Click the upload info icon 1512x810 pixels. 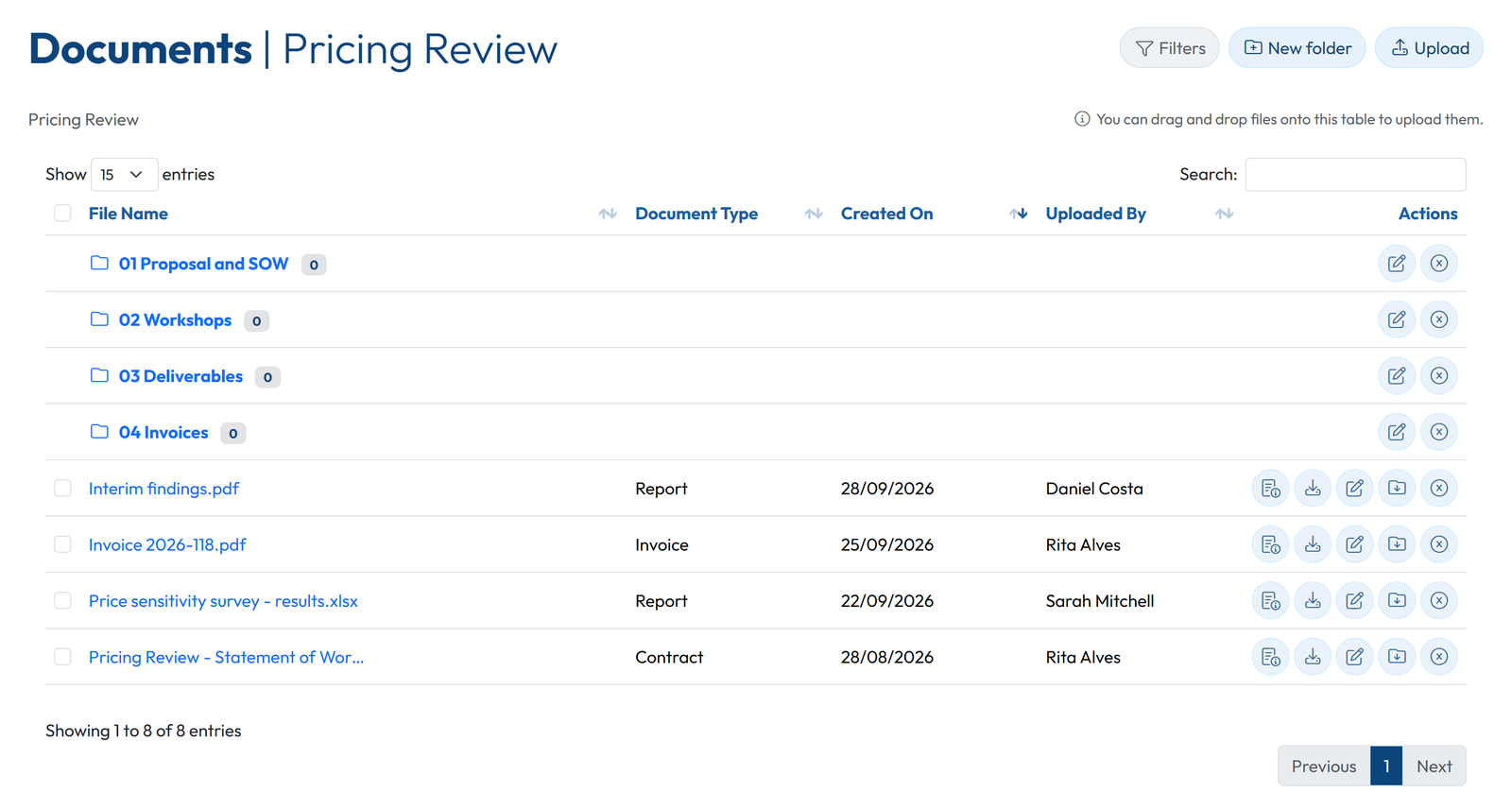tap(1082, 119)
